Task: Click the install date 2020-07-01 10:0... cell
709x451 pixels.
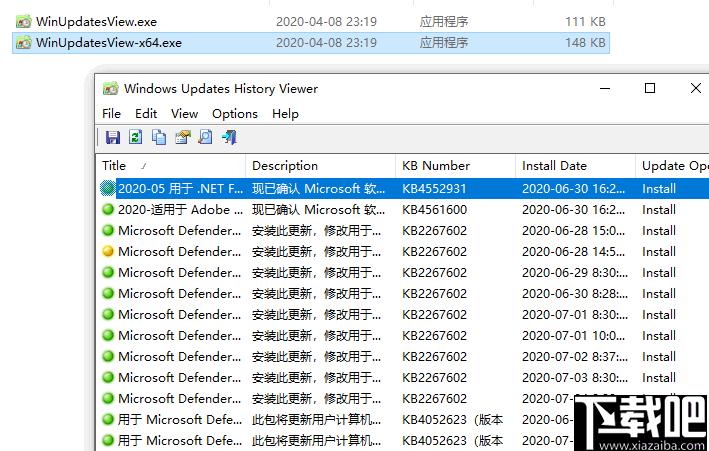Action: [573, 335]
